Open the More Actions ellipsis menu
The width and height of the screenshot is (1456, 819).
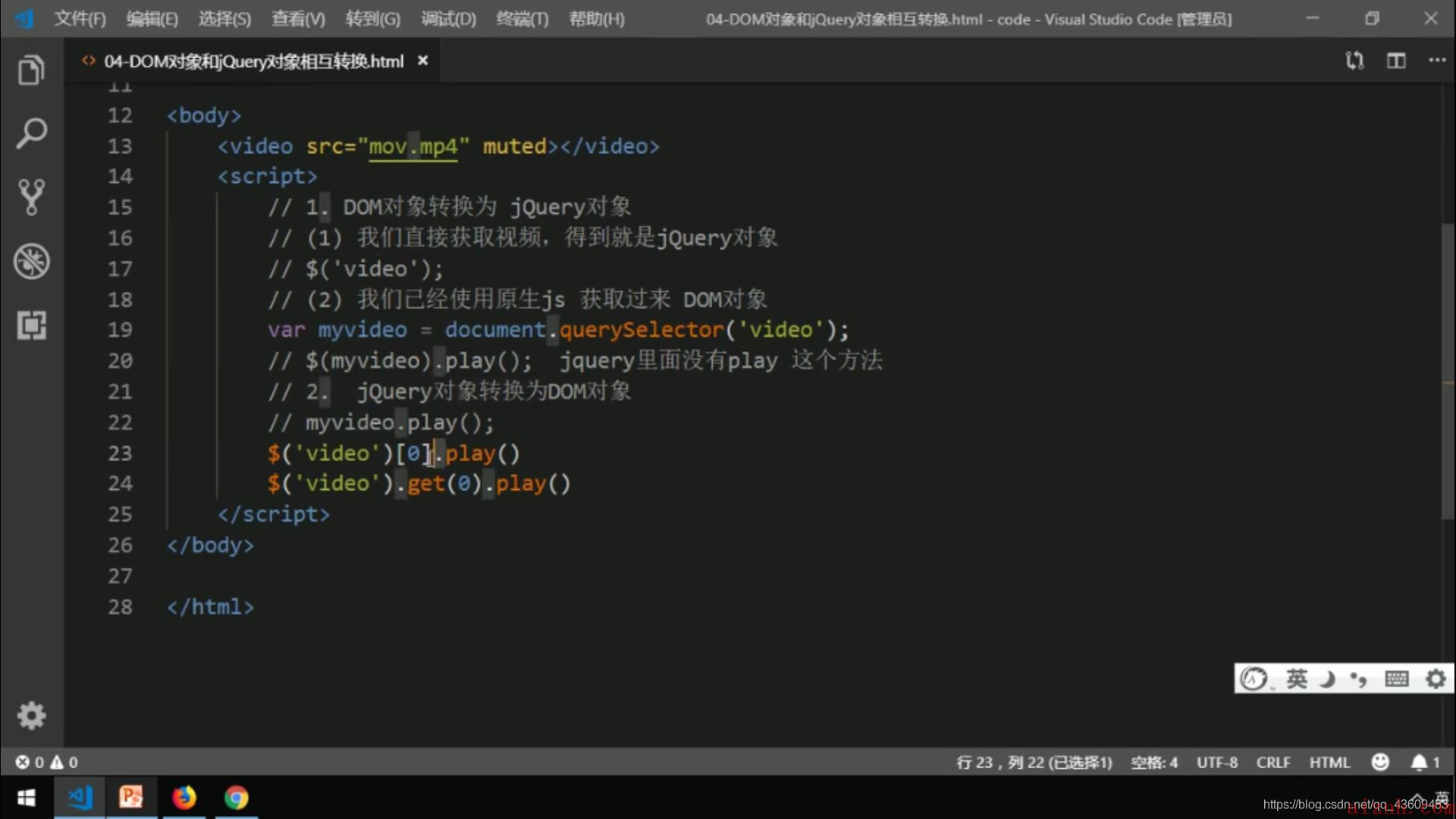(1437, 60)
